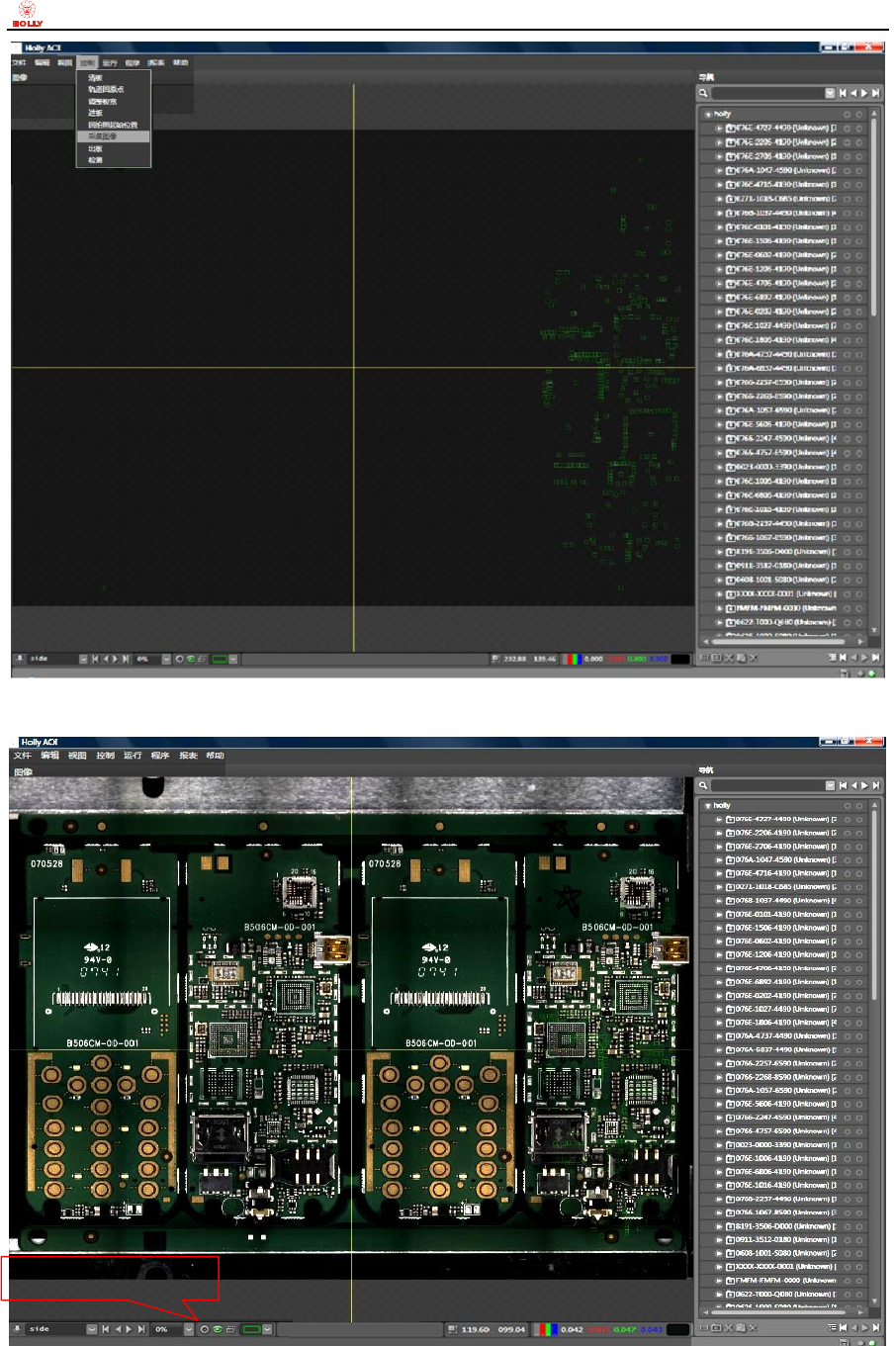Select 0271-1018-C685 entry in lower window's list
896x1346 pixels.
coord(781,887)
